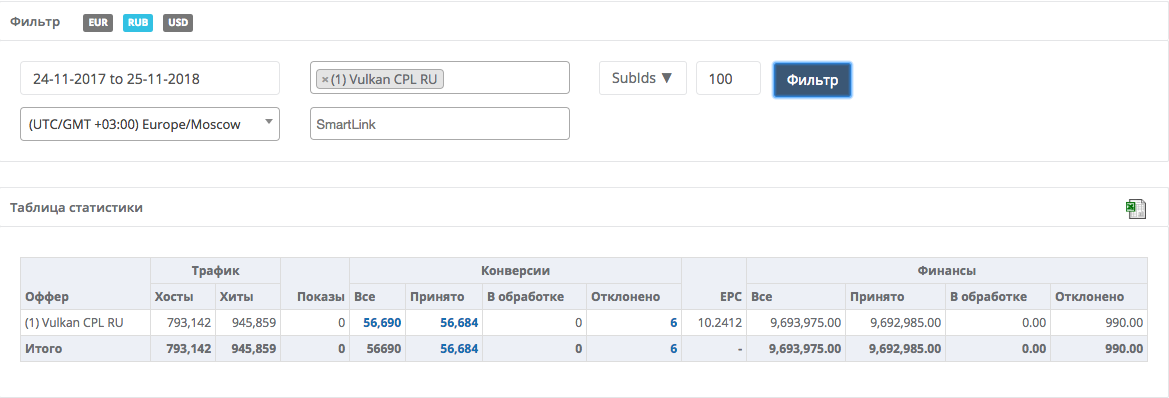Select EUR currency filter
This screenshot has height=398, width=1169.
tap(98, 22)
